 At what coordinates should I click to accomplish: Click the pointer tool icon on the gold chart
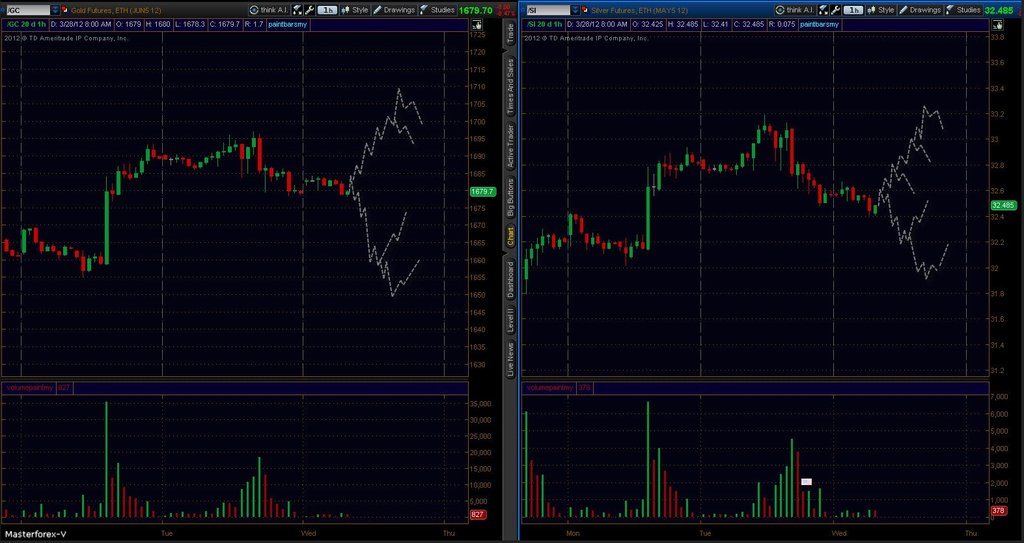pyautogui.click(x=477, y=25)
